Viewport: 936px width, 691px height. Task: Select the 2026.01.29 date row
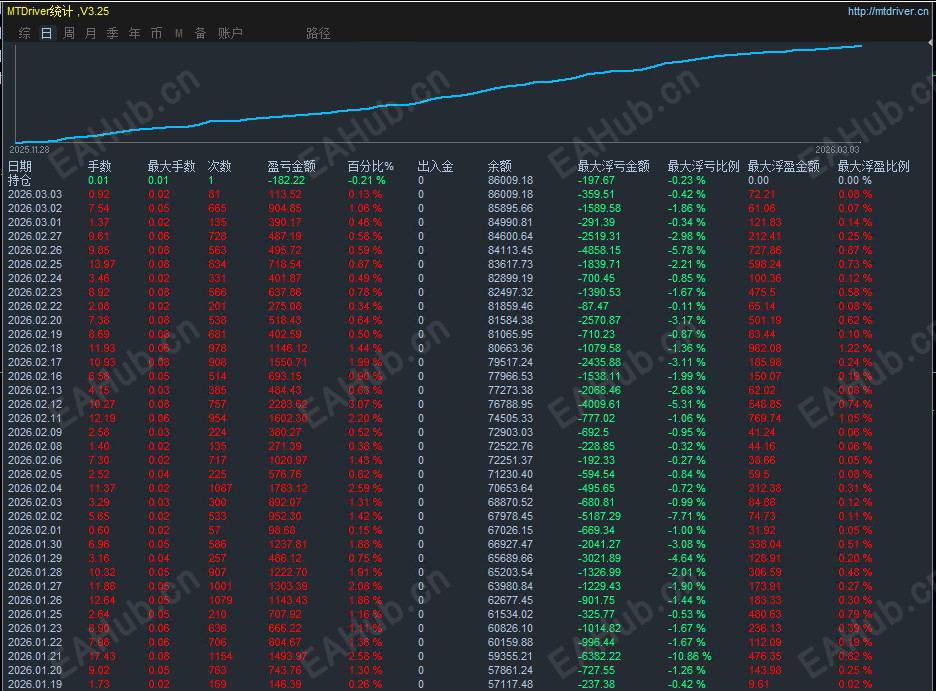coord(35,559)
